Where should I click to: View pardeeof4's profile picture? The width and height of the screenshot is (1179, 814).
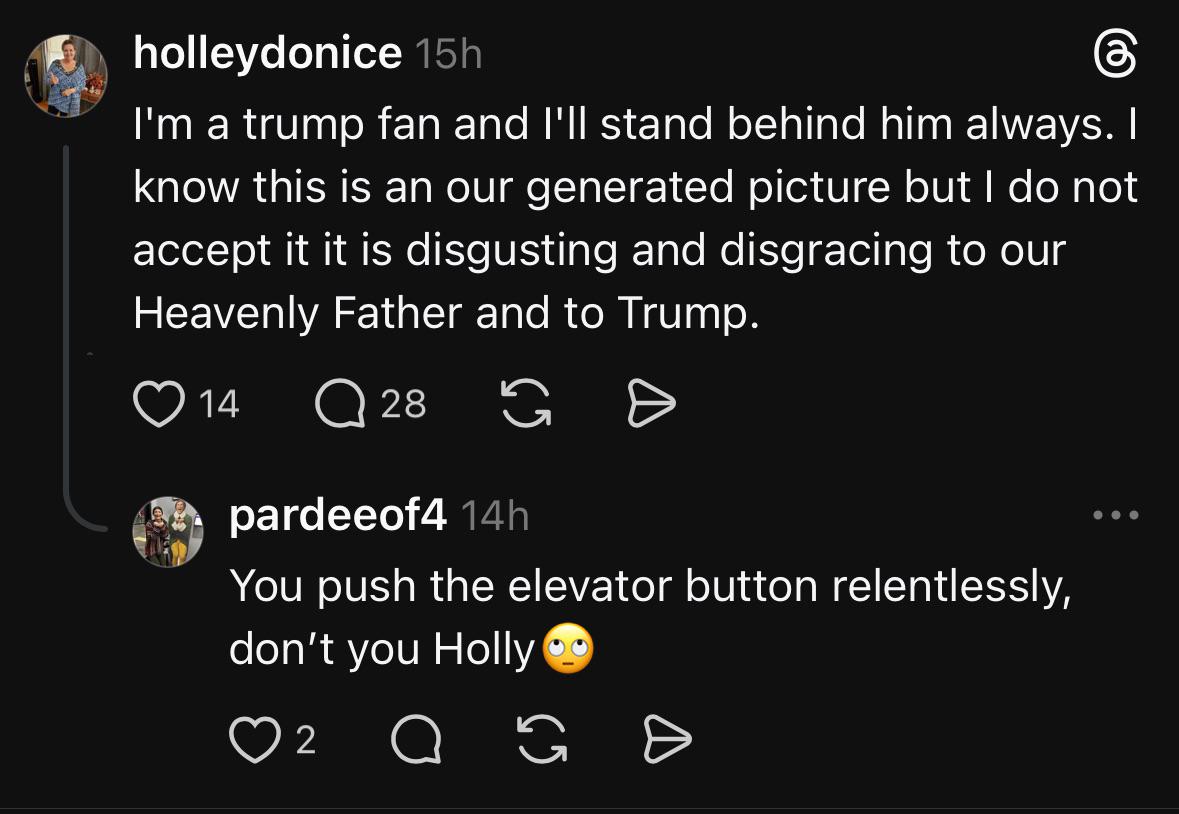[x=169, y=531]
